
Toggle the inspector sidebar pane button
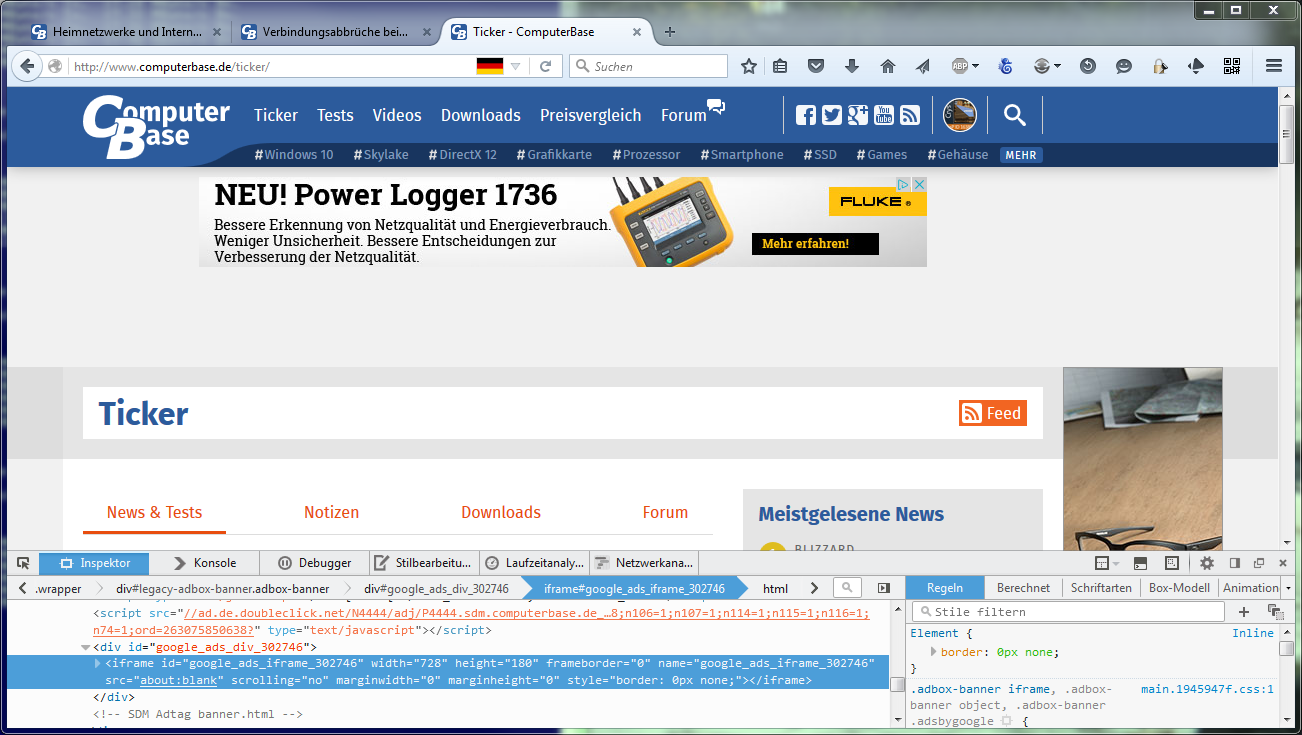point(884,588)
